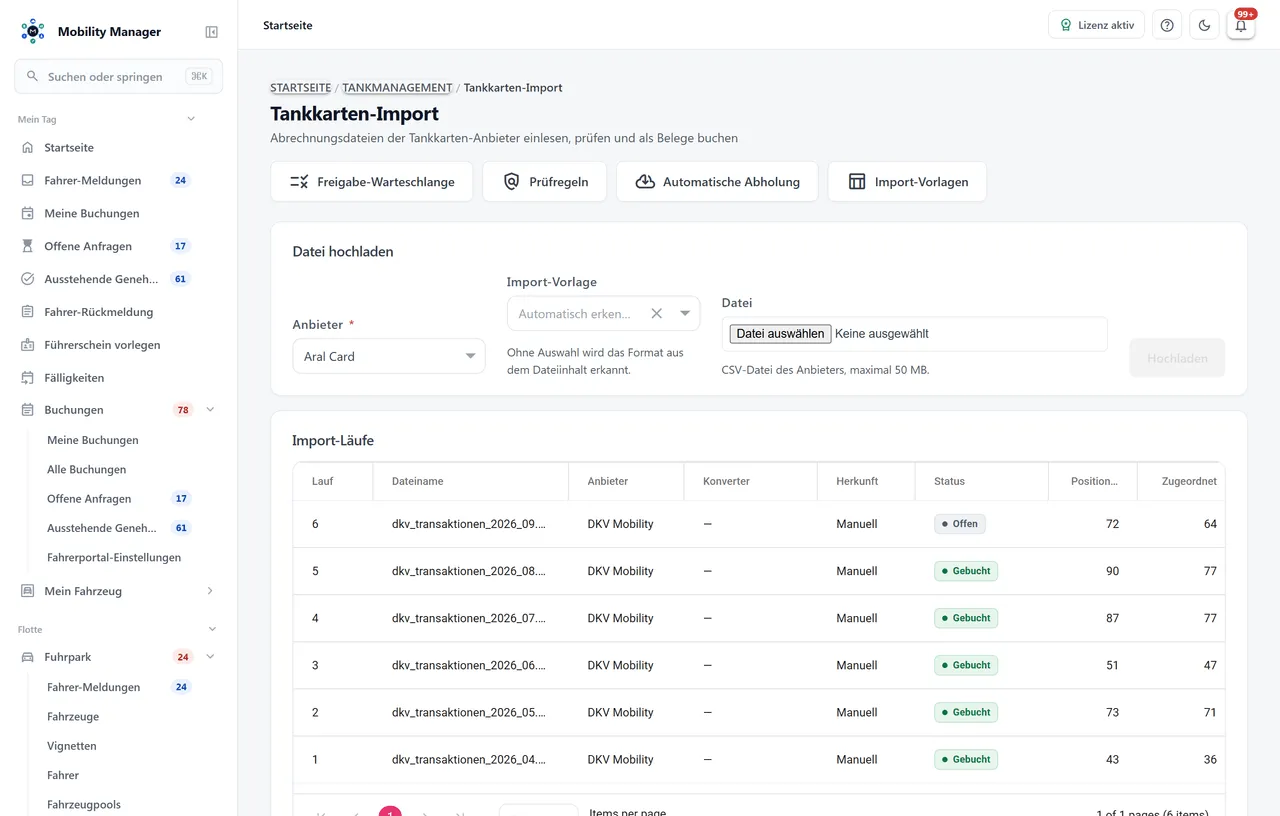Open the Import-Vorlage dropdown arrow
The image size is (1280, 816).
coord(685,313)
